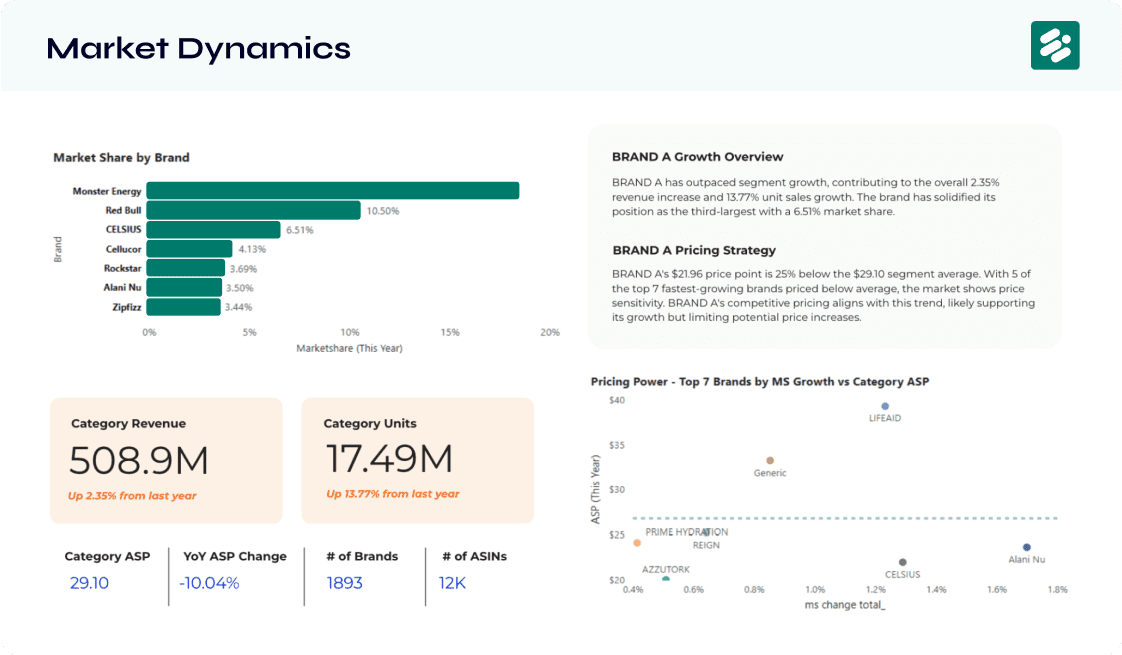Screen dimensions: 1122x655
Task: Click the Cellucor 4.13% bar
Action: click(190, 248)
